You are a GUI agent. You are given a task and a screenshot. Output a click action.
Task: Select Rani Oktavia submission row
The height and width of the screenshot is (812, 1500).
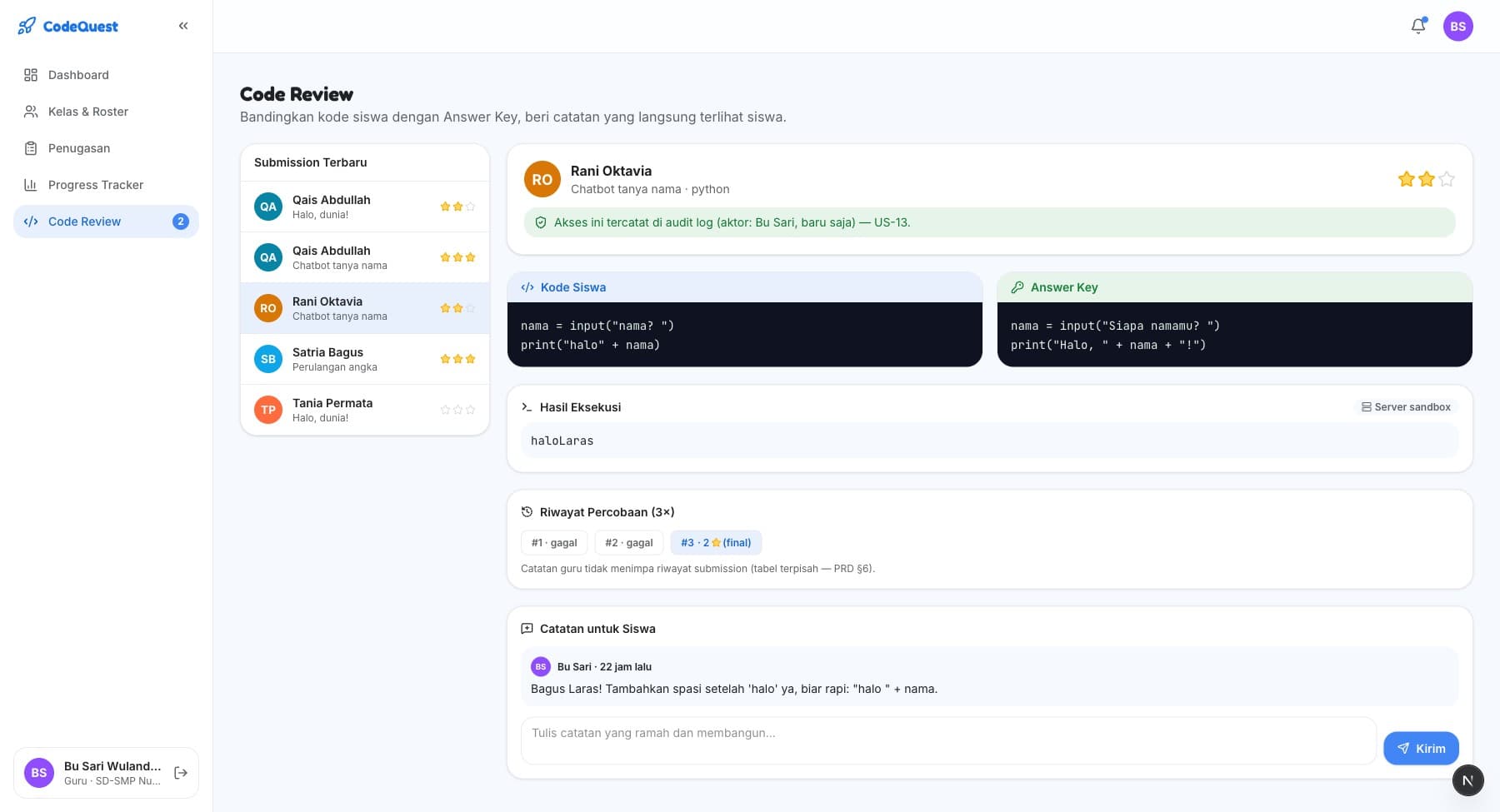click(x=365, y=308)
